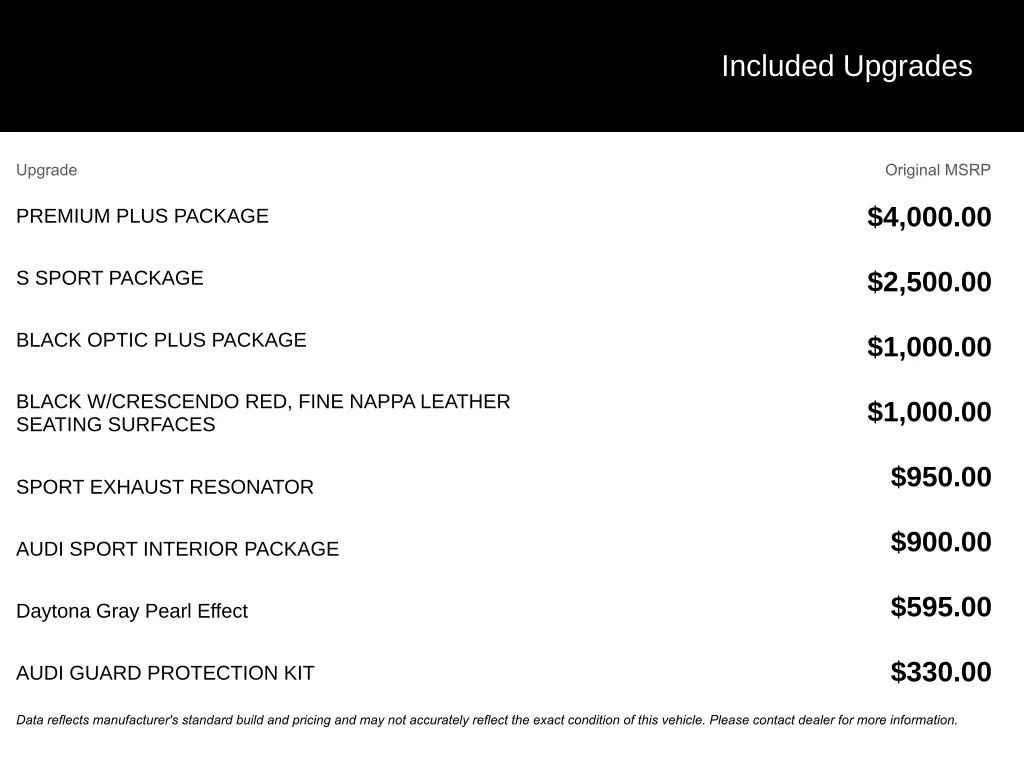The width and height of the screenshot is (1024, 768).
Task: Click the $950.00 price
Action: coord(940,477)
